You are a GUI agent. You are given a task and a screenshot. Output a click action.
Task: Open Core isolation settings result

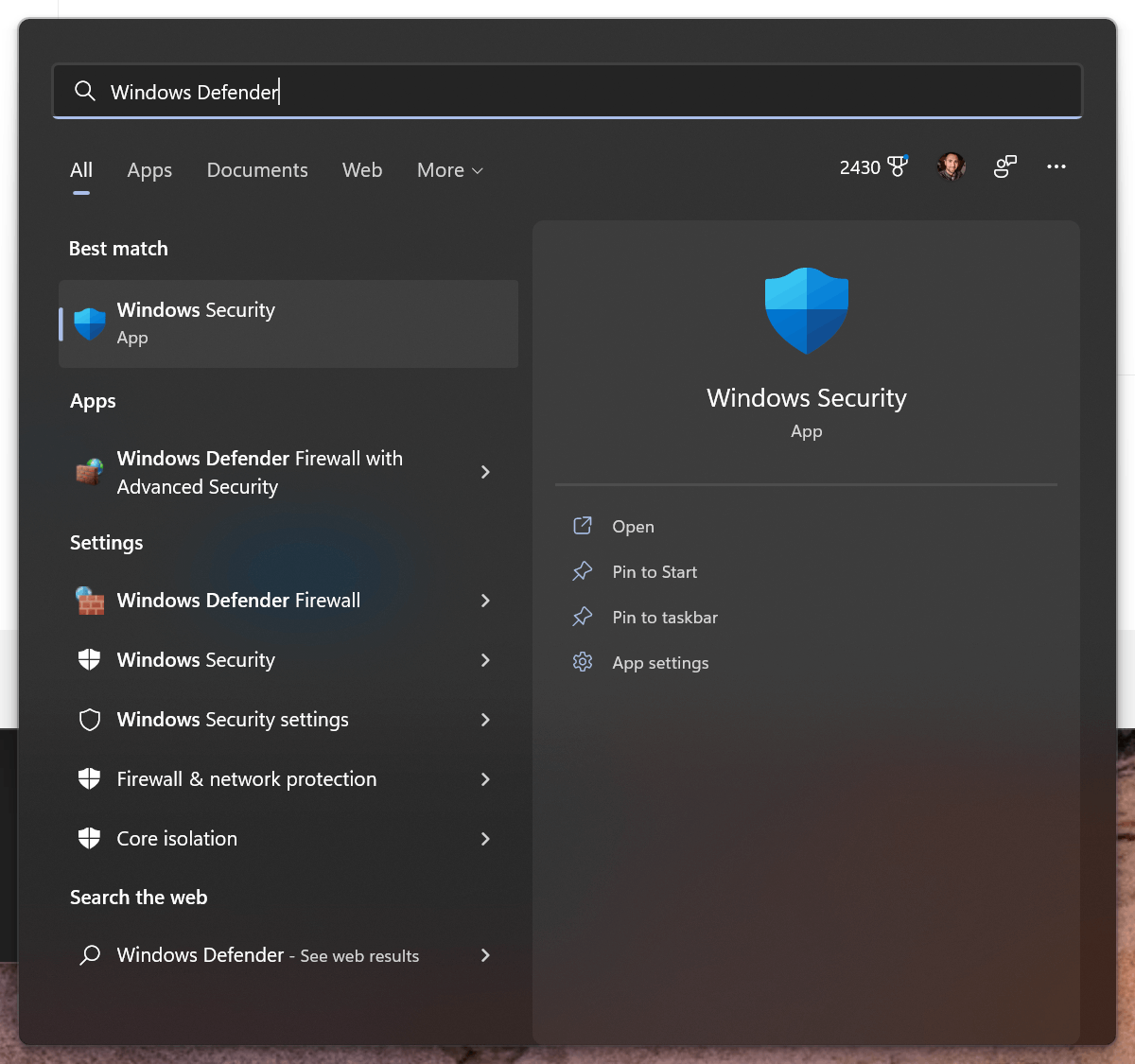[x=288, y=839]
